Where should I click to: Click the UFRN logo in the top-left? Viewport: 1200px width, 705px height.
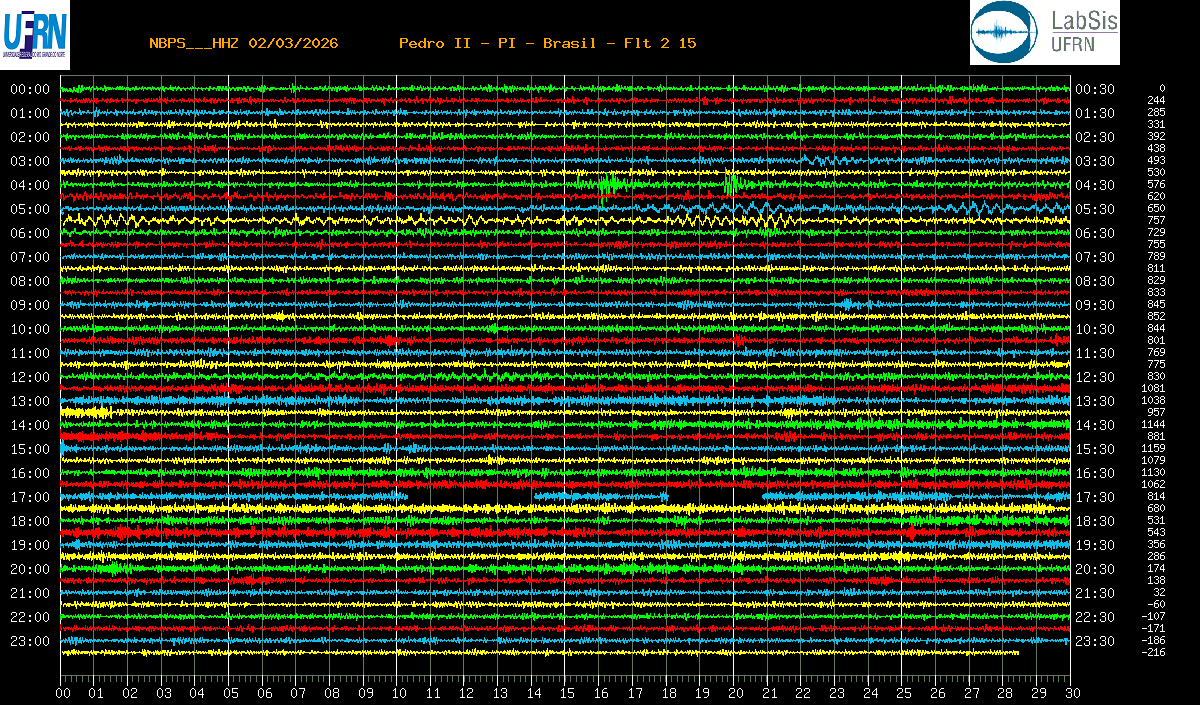pos(36,33)
